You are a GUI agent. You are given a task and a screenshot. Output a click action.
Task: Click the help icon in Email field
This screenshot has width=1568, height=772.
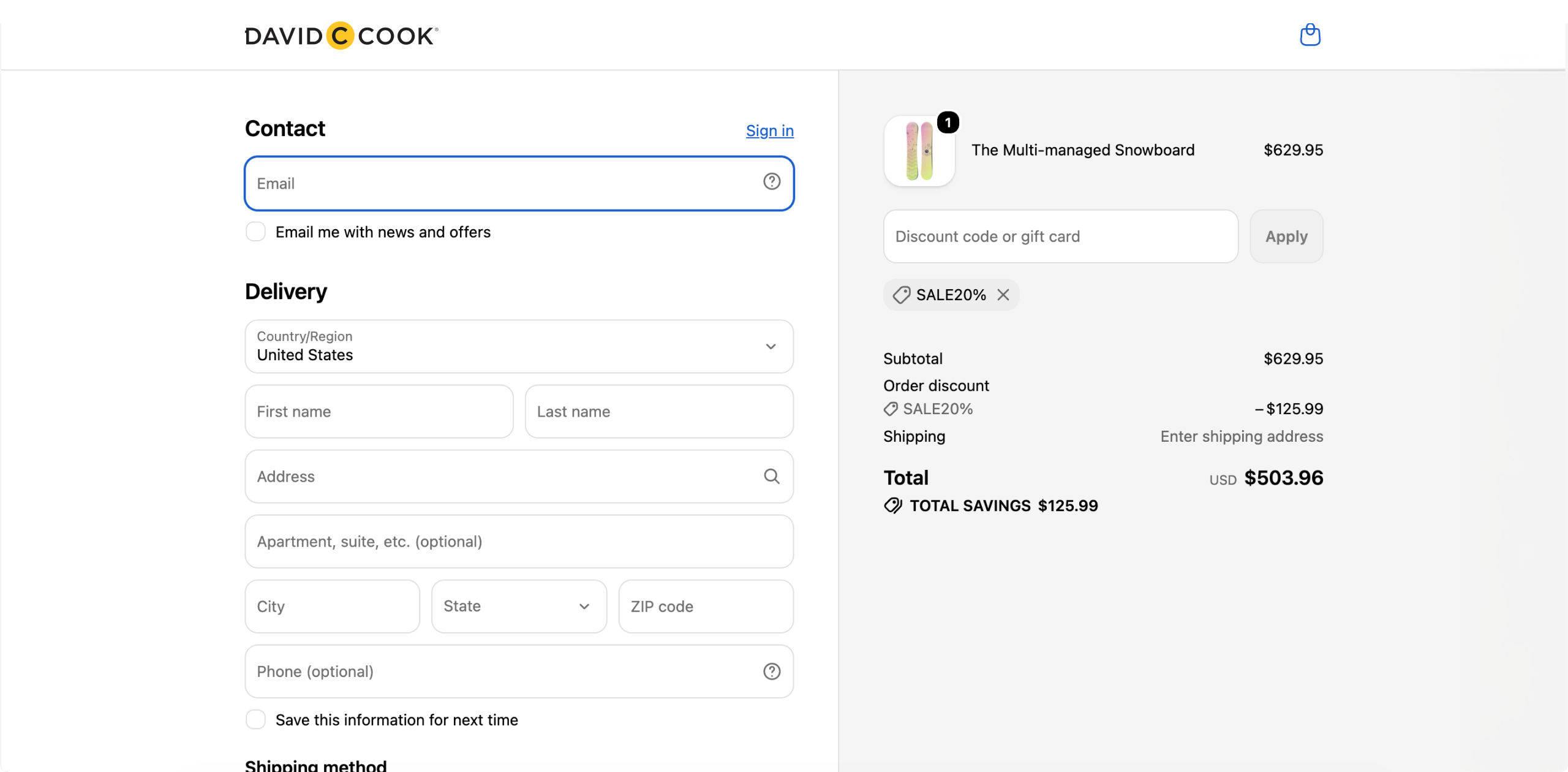(772, 181)
